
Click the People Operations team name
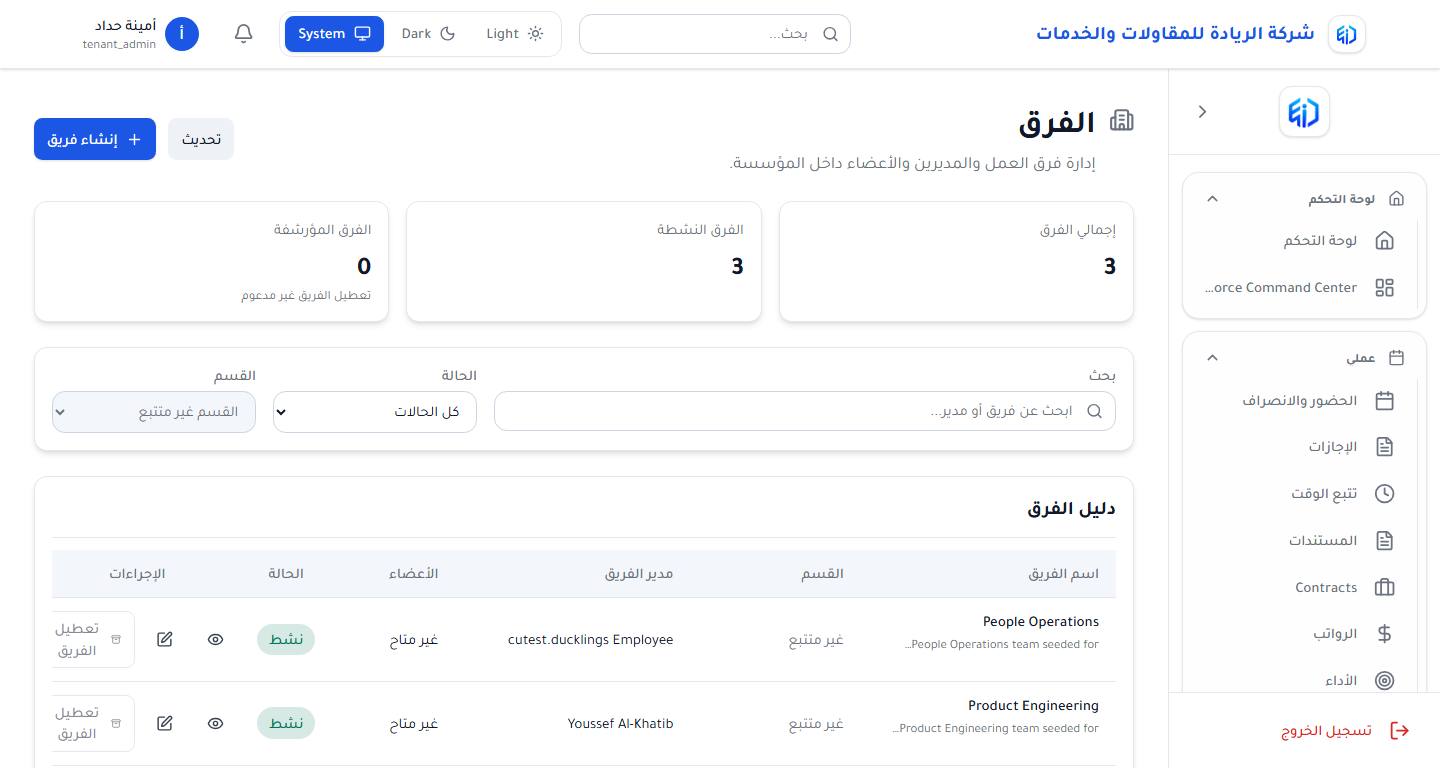coord(1041,622)
